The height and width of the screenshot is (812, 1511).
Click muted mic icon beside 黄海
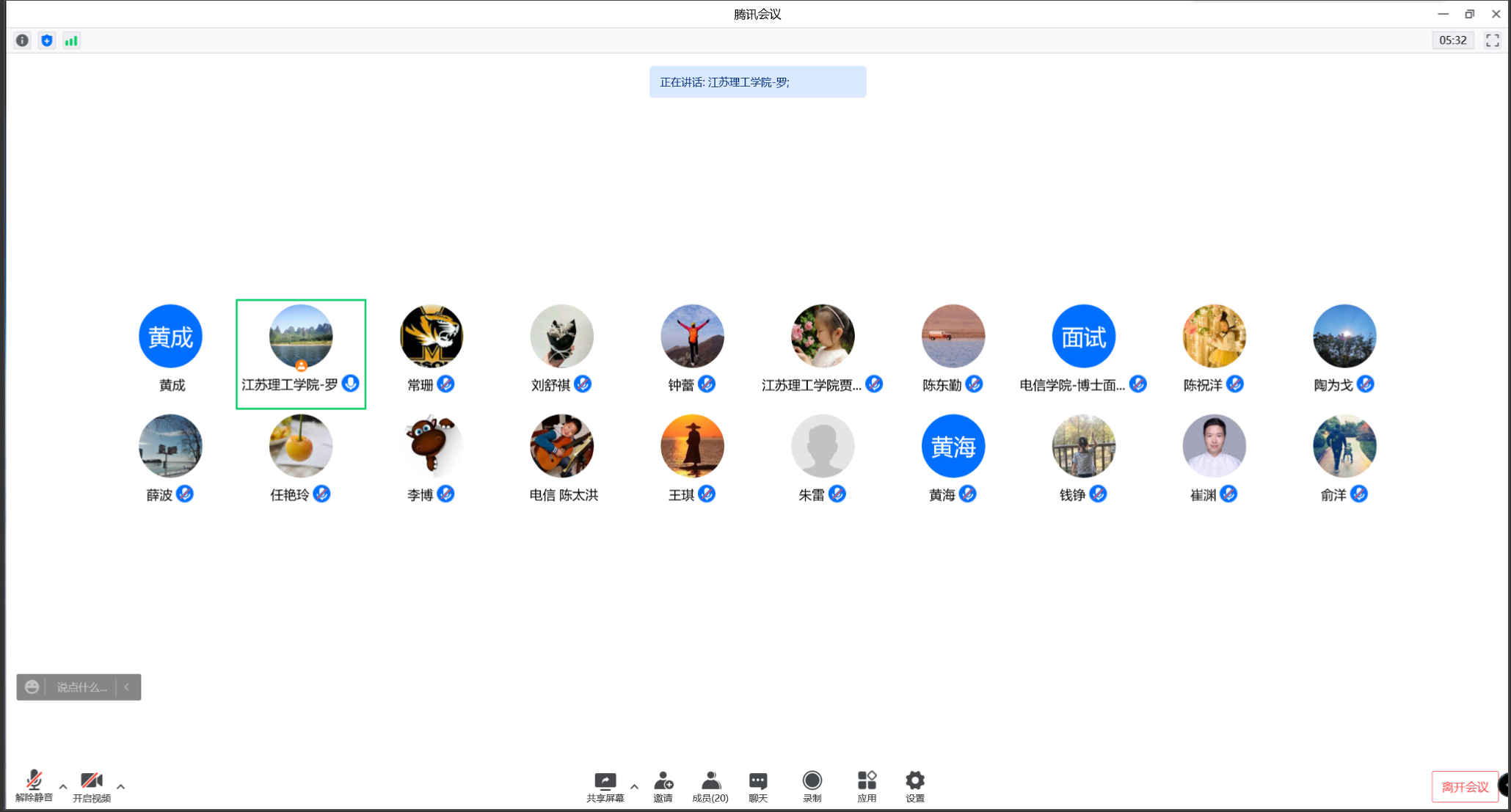968,494
